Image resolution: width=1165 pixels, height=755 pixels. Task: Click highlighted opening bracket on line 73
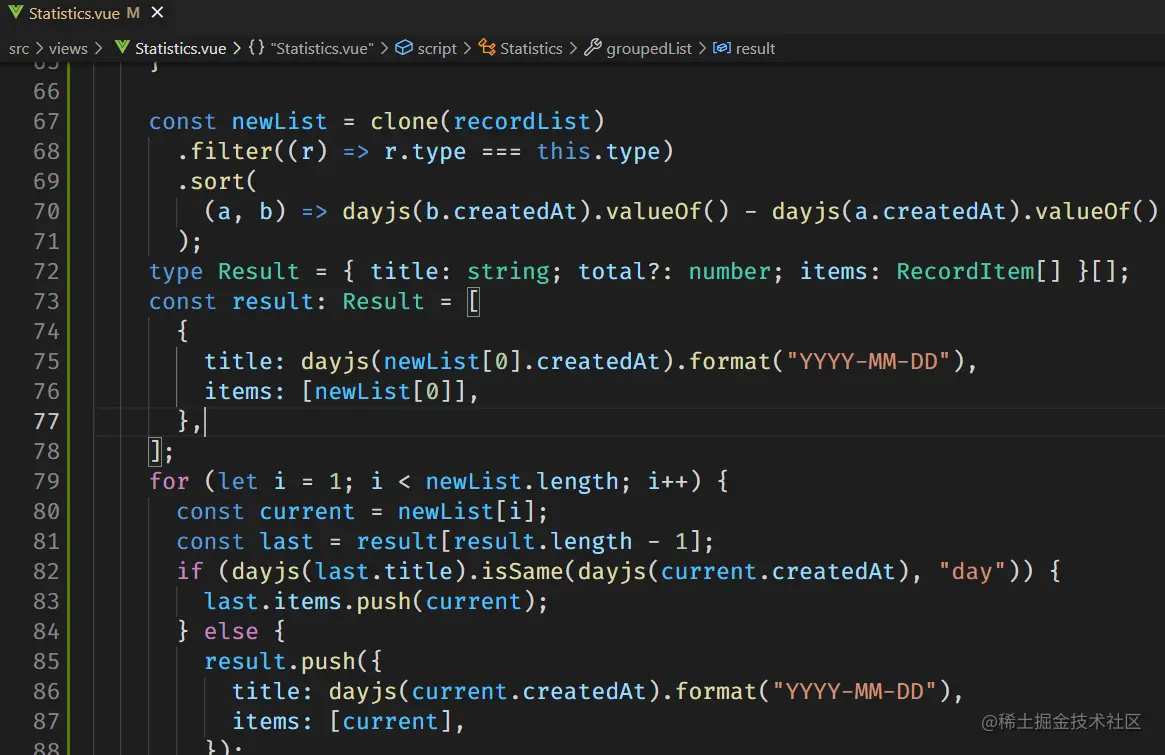click(473, 302)
